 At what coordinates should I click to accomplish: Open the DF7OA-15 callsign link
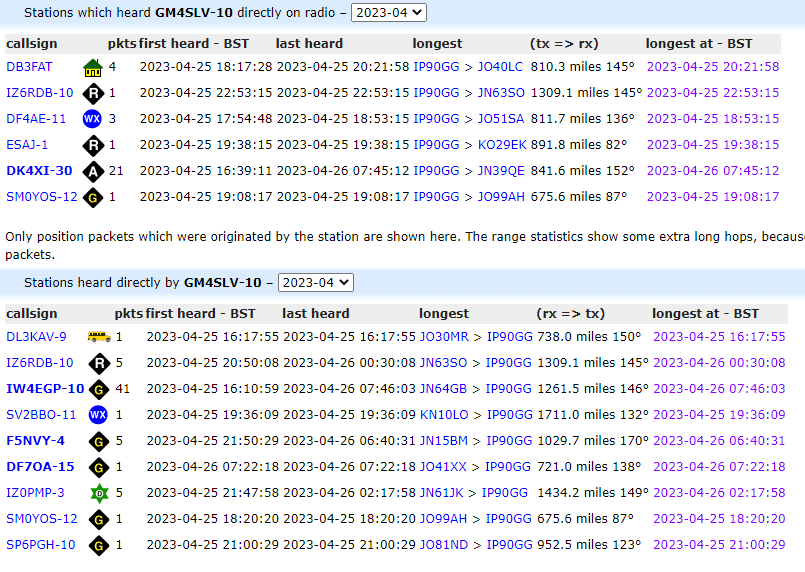point(40,467)
